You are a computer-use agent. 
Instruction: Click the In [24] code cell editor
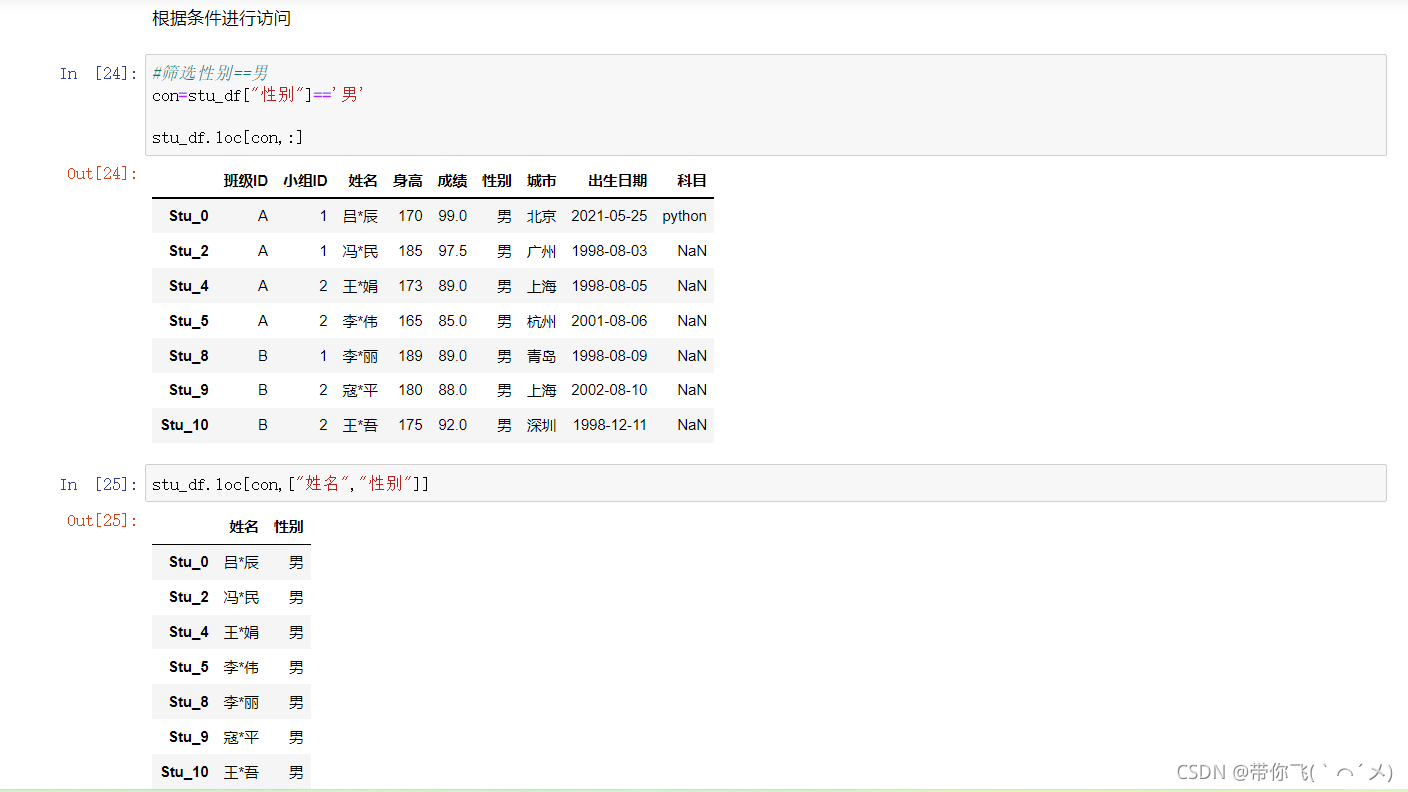(x=765, y=105)
